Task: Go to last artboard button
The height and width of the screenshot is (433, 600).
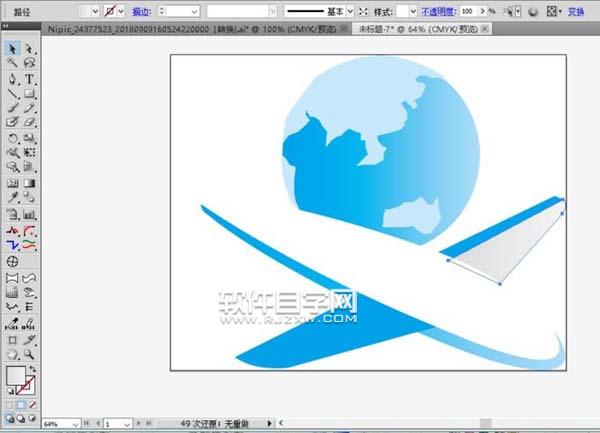Action: point(149,423)
